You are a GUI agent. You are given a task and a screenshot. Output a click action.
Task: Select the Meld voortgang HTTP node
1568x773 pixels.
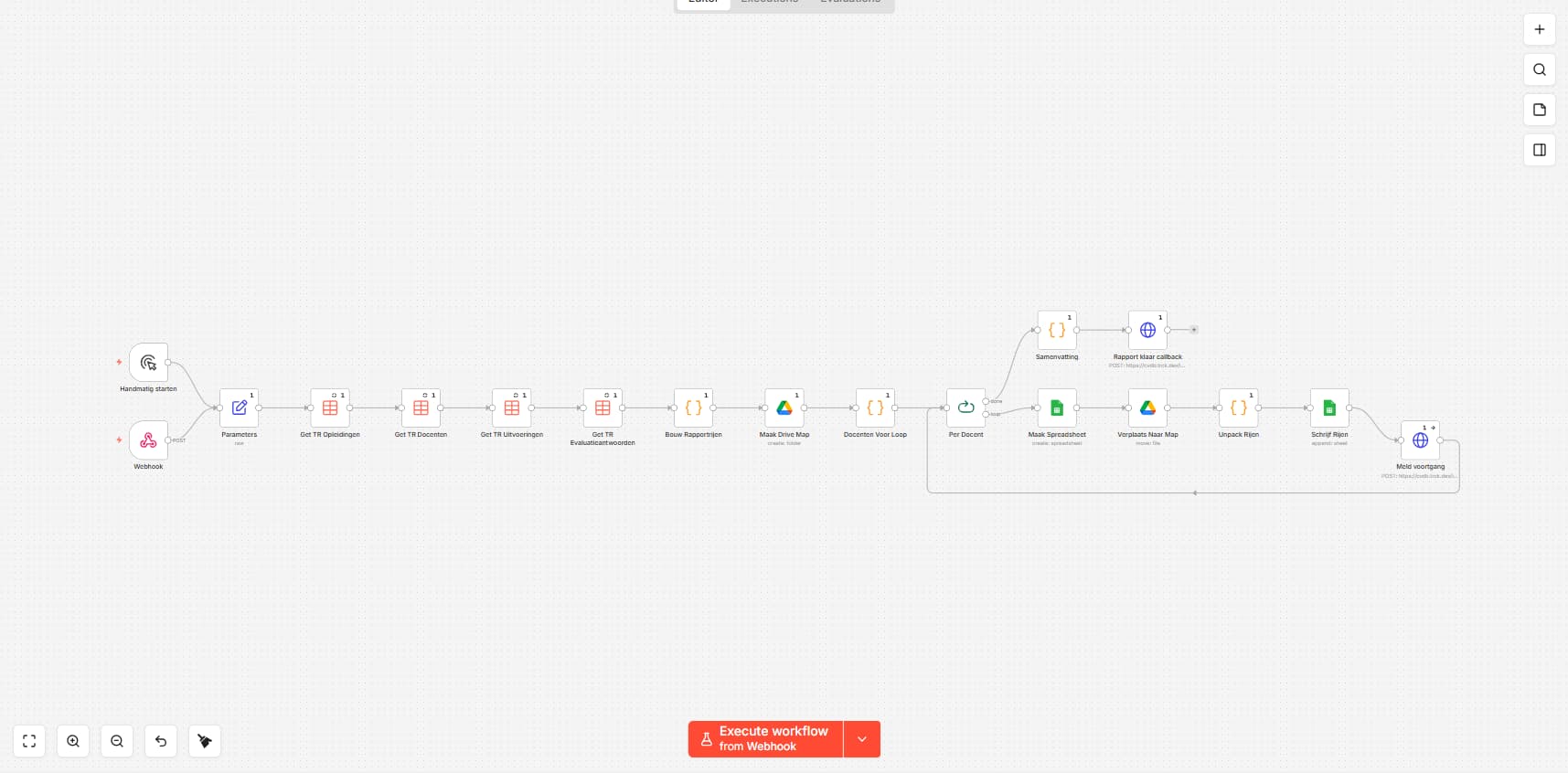[1420, 440]
